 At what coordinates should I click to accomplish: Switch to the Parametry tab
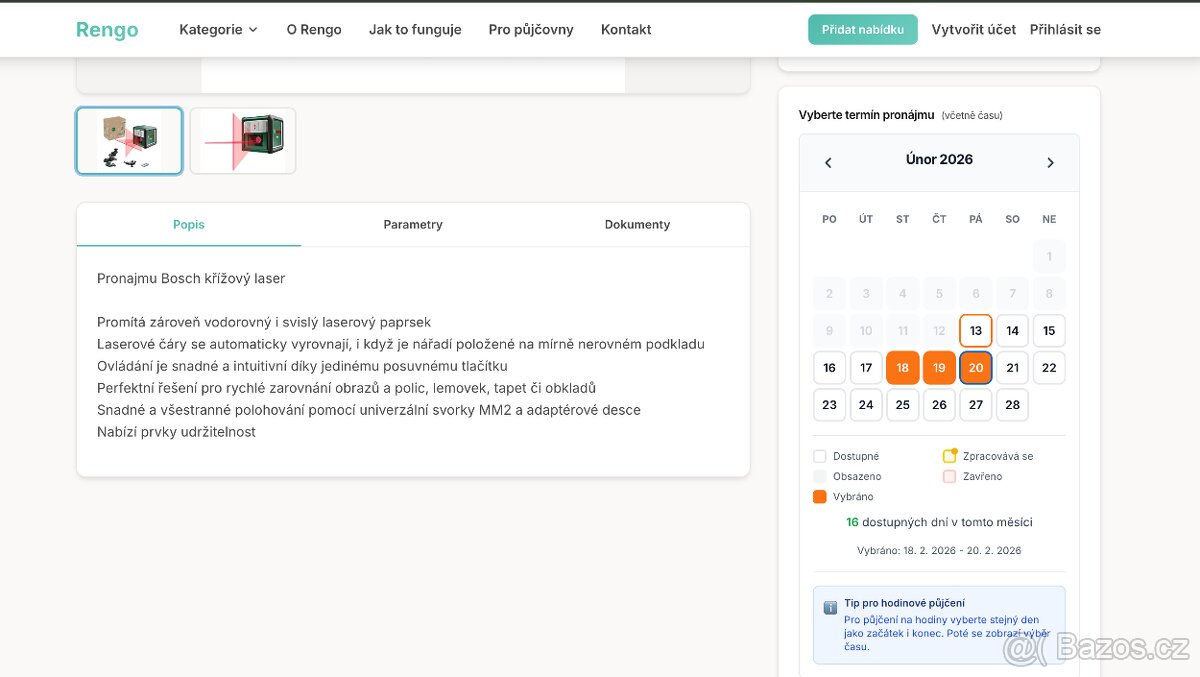[x=413, y=225]
